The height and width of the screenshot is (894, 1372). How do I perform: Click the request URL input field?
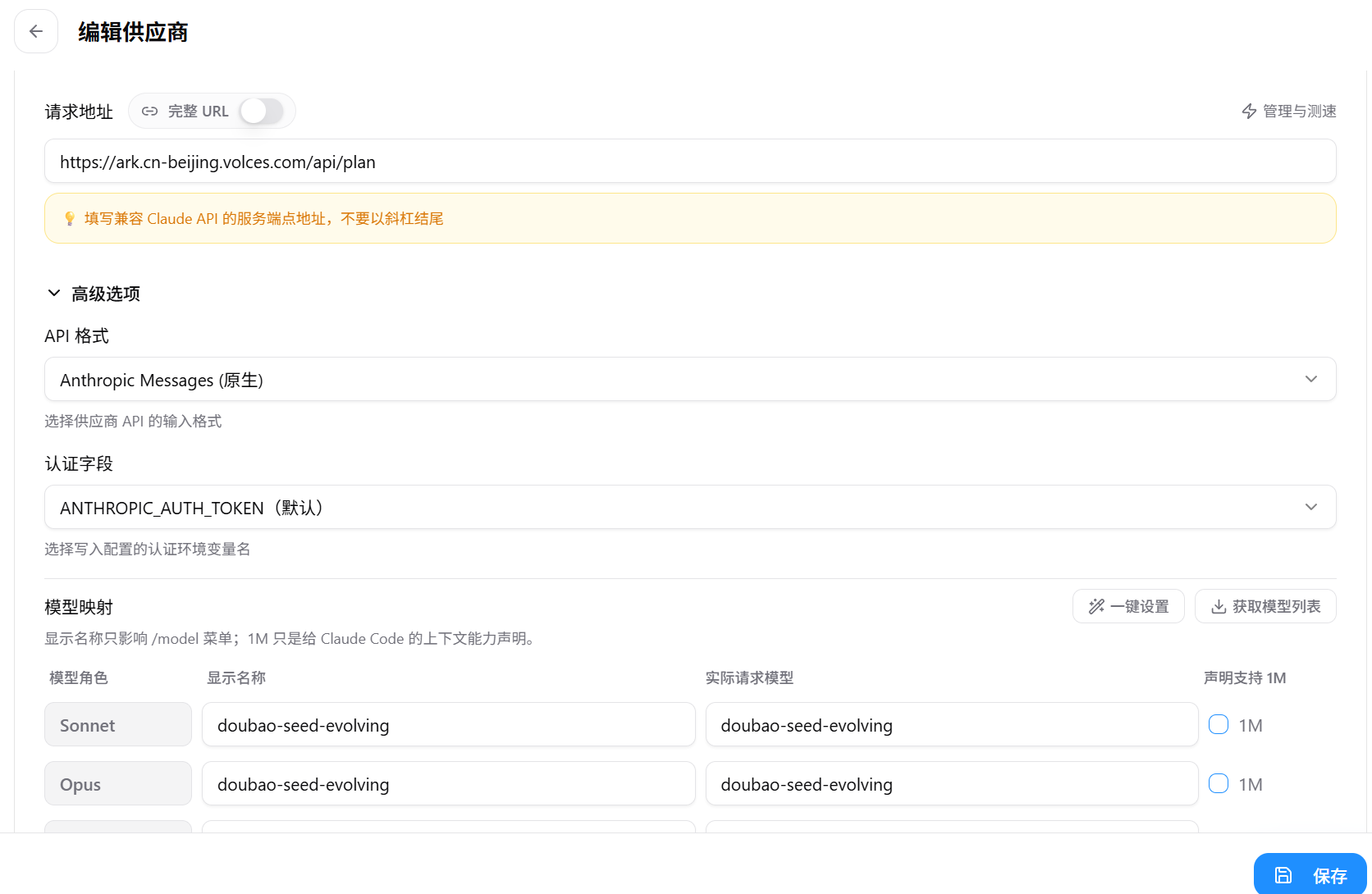(690, 162)
